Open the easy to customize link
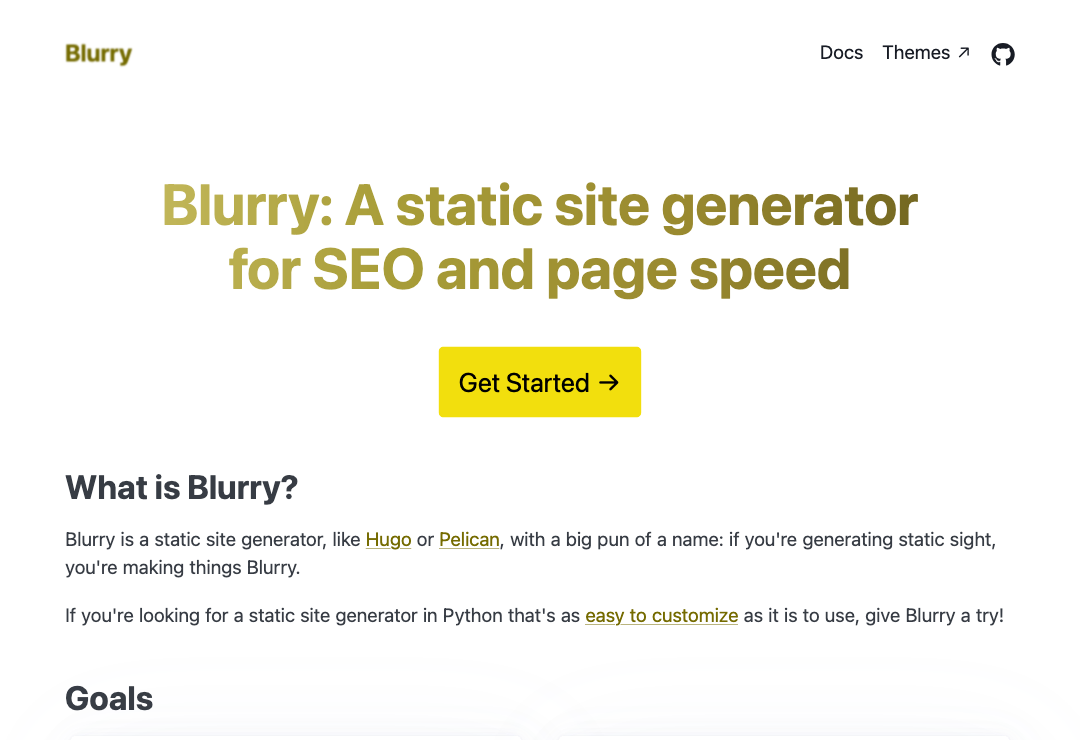Screen dimensions: 1080x740 coord(661,615)
